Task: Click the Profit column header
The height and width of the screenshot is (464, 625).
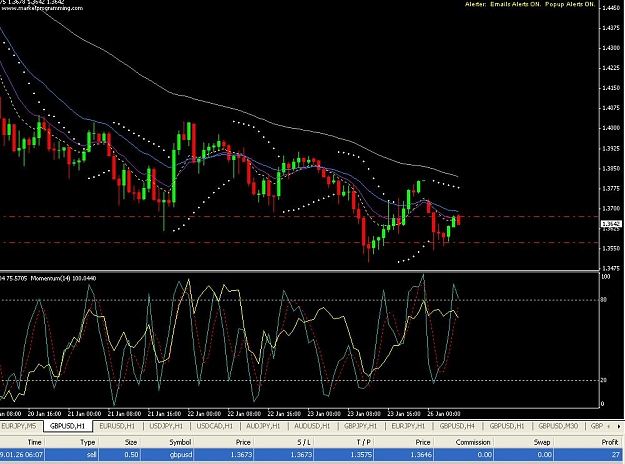Action: (590, 442)
